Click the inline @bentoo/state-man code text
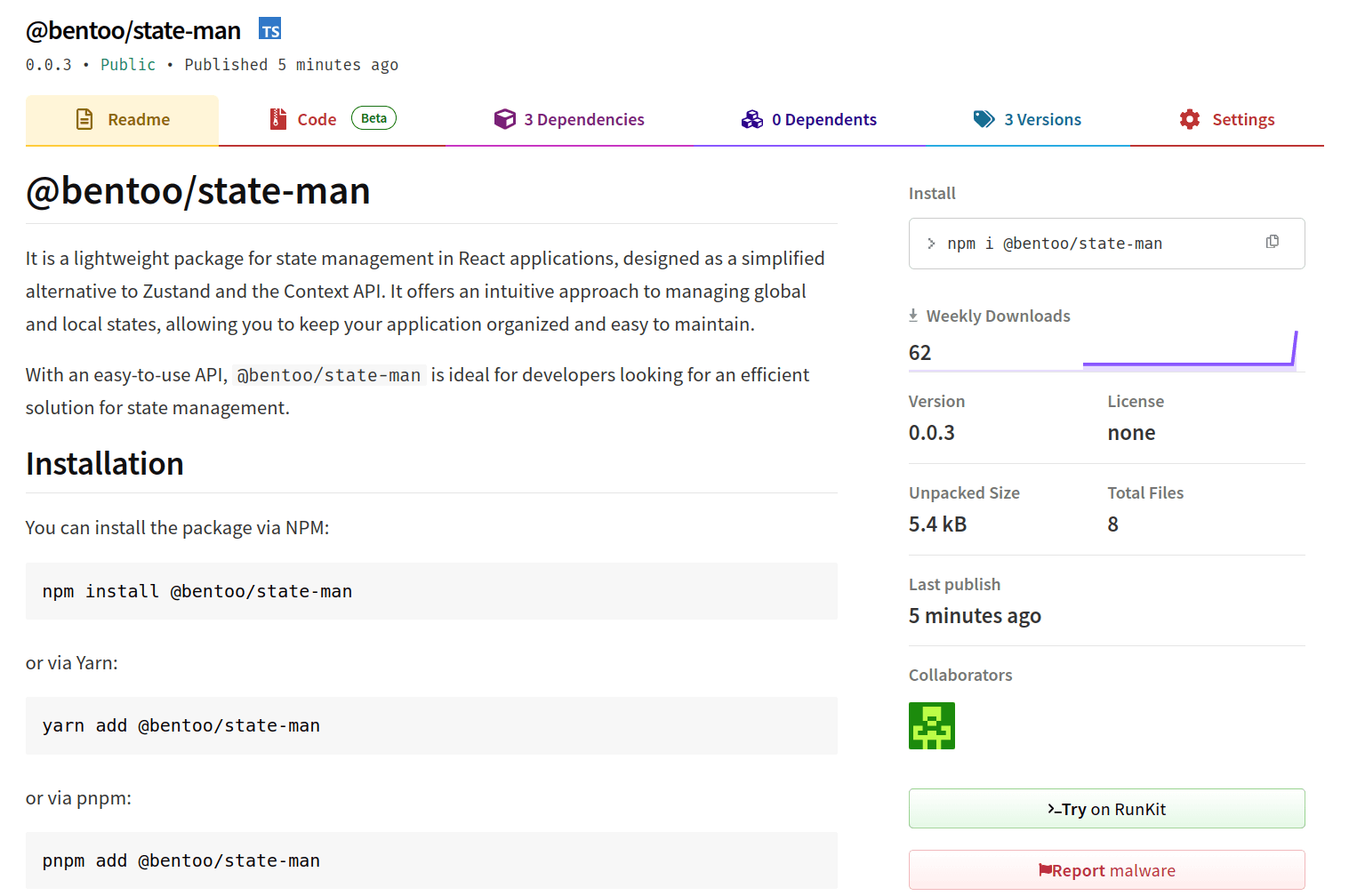The height and width of the screenshot is (896, 1349). point(329,375)
